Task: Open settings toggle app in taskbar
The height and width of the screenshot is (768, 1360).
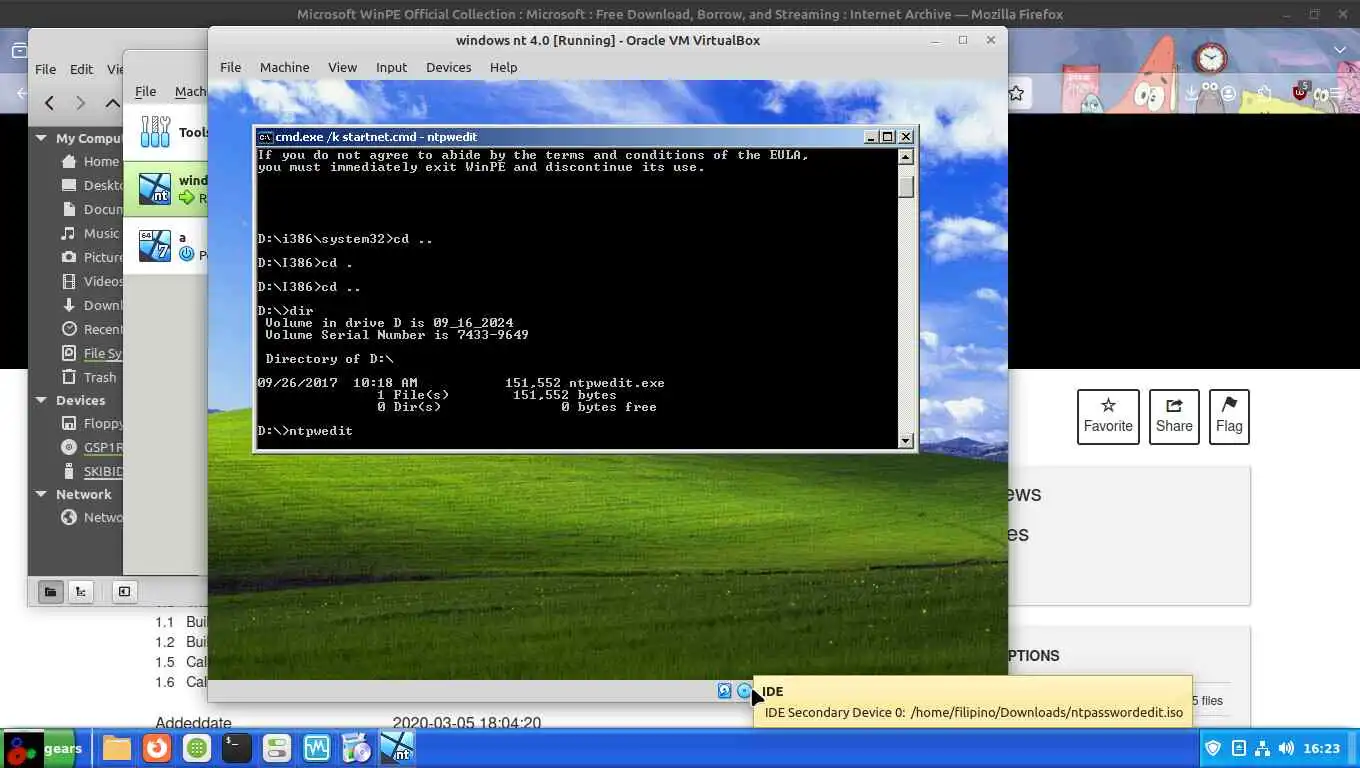Action: coord(277,748)
